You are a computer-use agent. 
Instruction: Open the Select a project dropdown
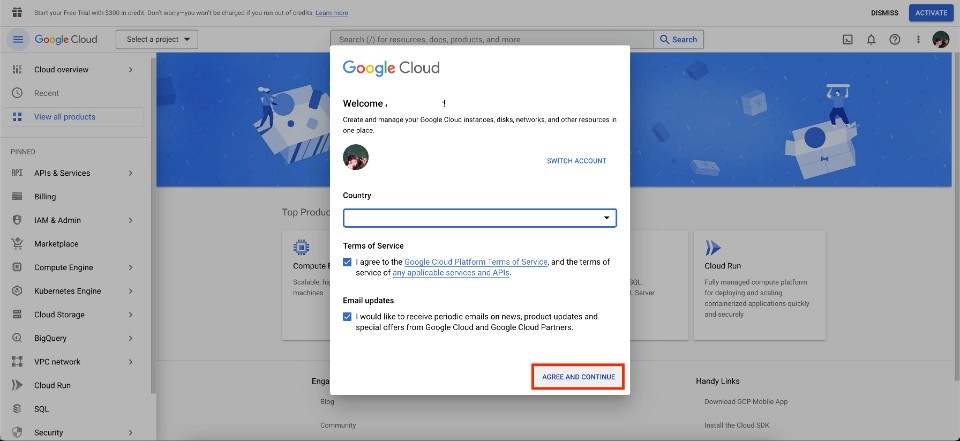[157, 39]
